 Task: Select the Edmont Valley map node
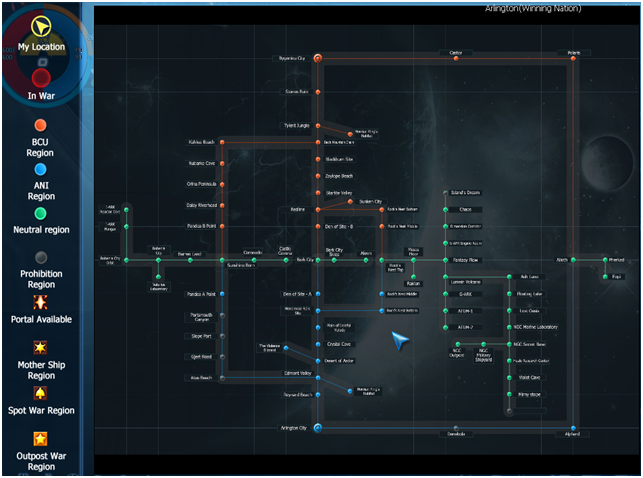point(318,378)
